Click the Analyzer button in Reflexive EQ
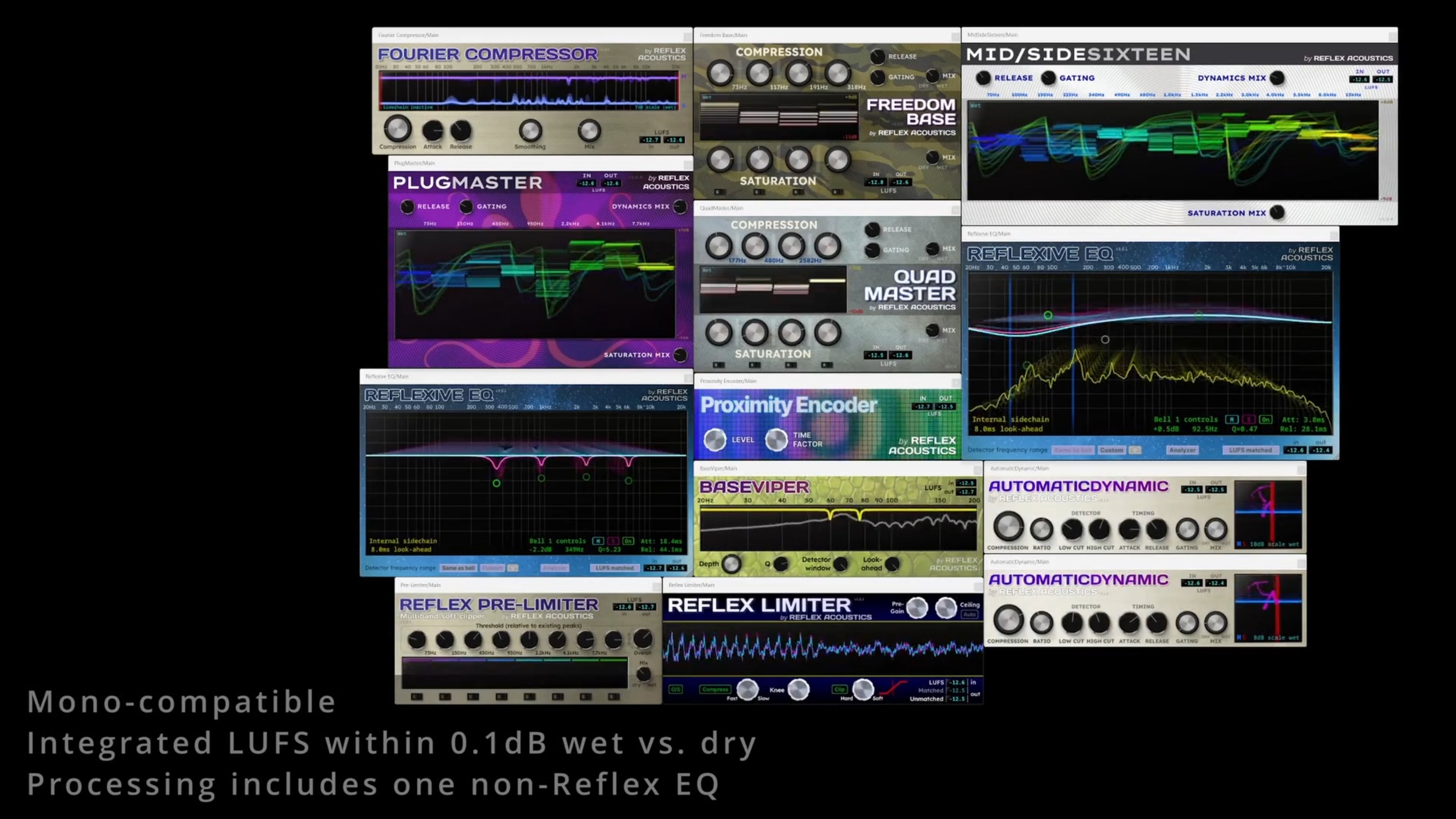Image resolution: width=1456 pixels, height=819 pixels. point(1182,451)
